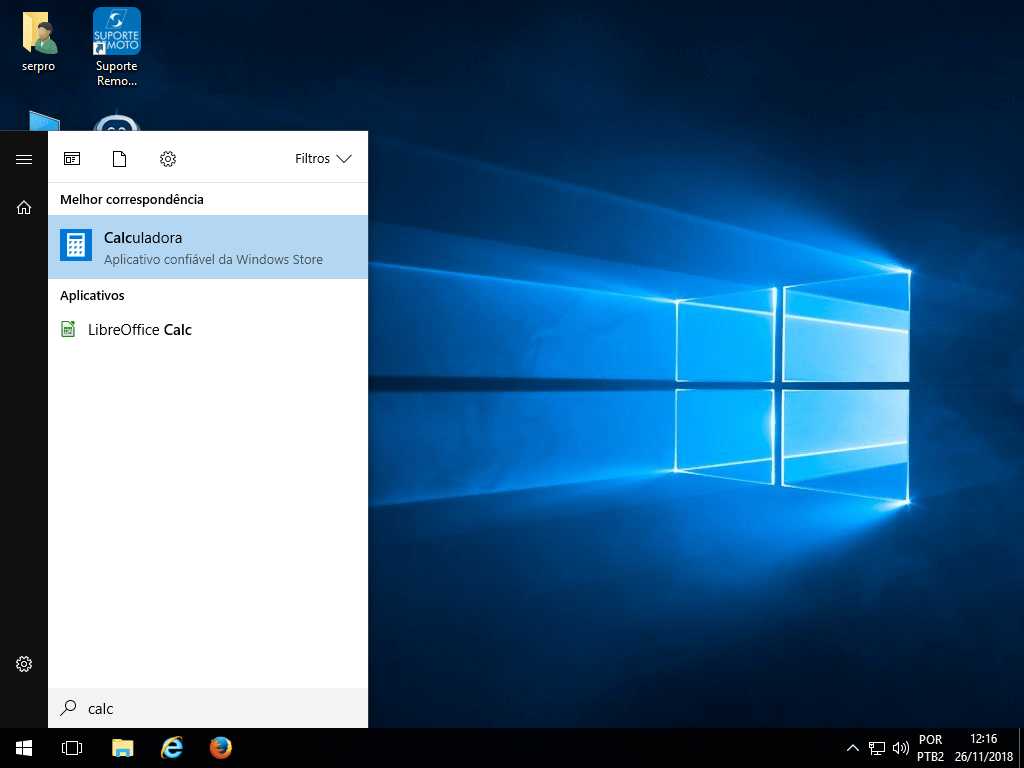Launch Internet Explorer from the taskbar
Viewport: 1024px width, 768px height.
172,748
